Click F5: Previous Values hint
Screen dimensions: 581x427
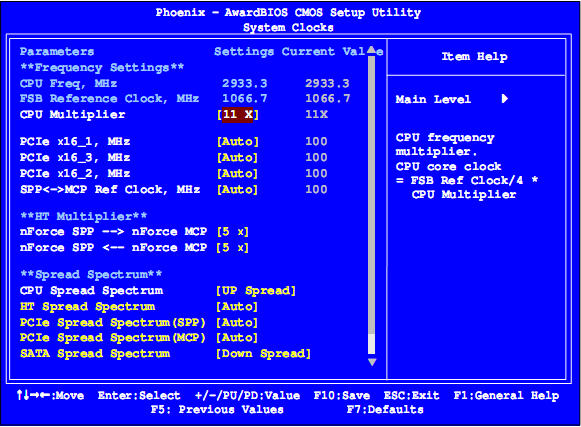(217, 410)
